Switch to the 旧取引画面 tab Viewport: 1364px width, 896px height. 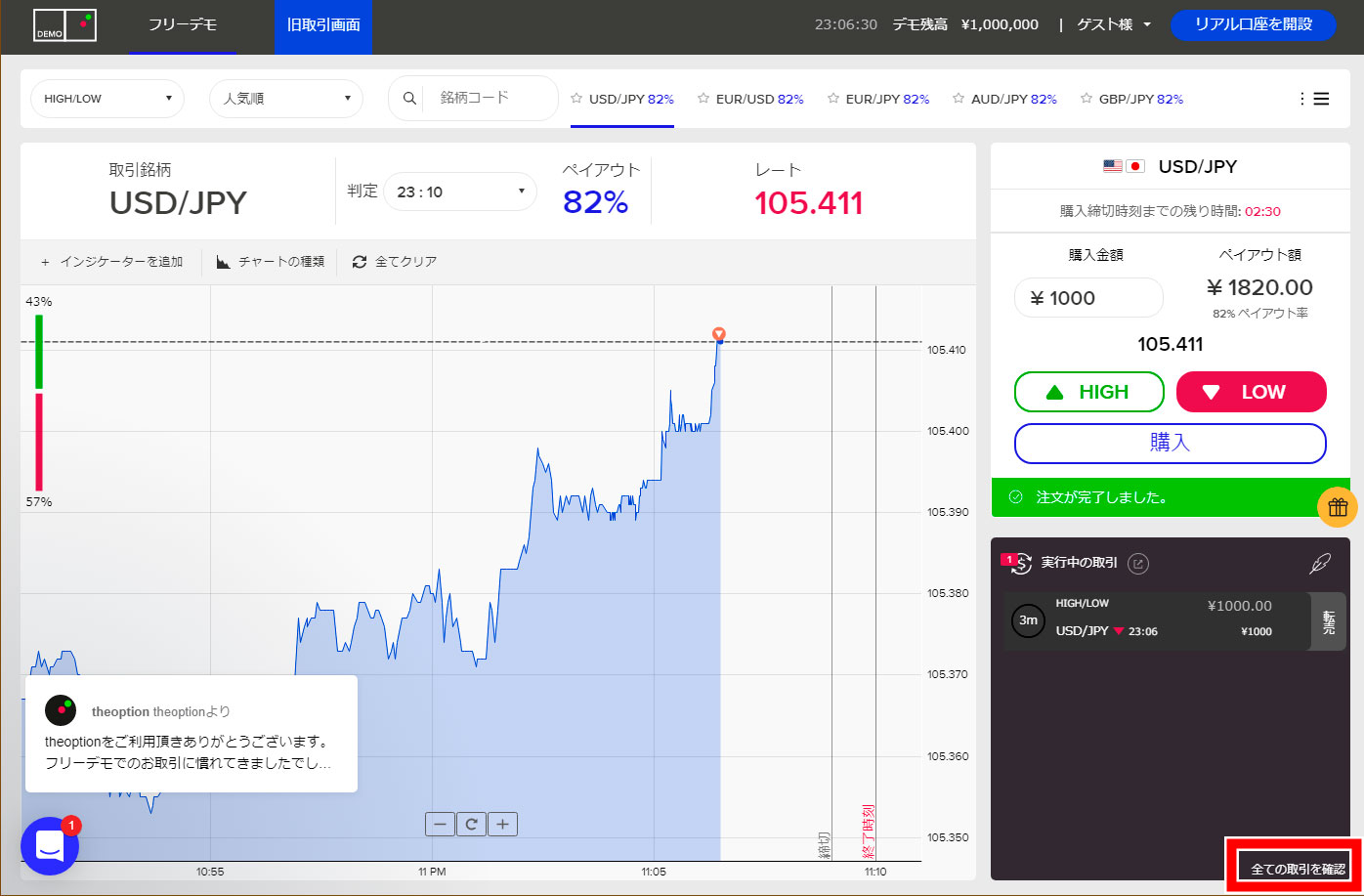323,26
